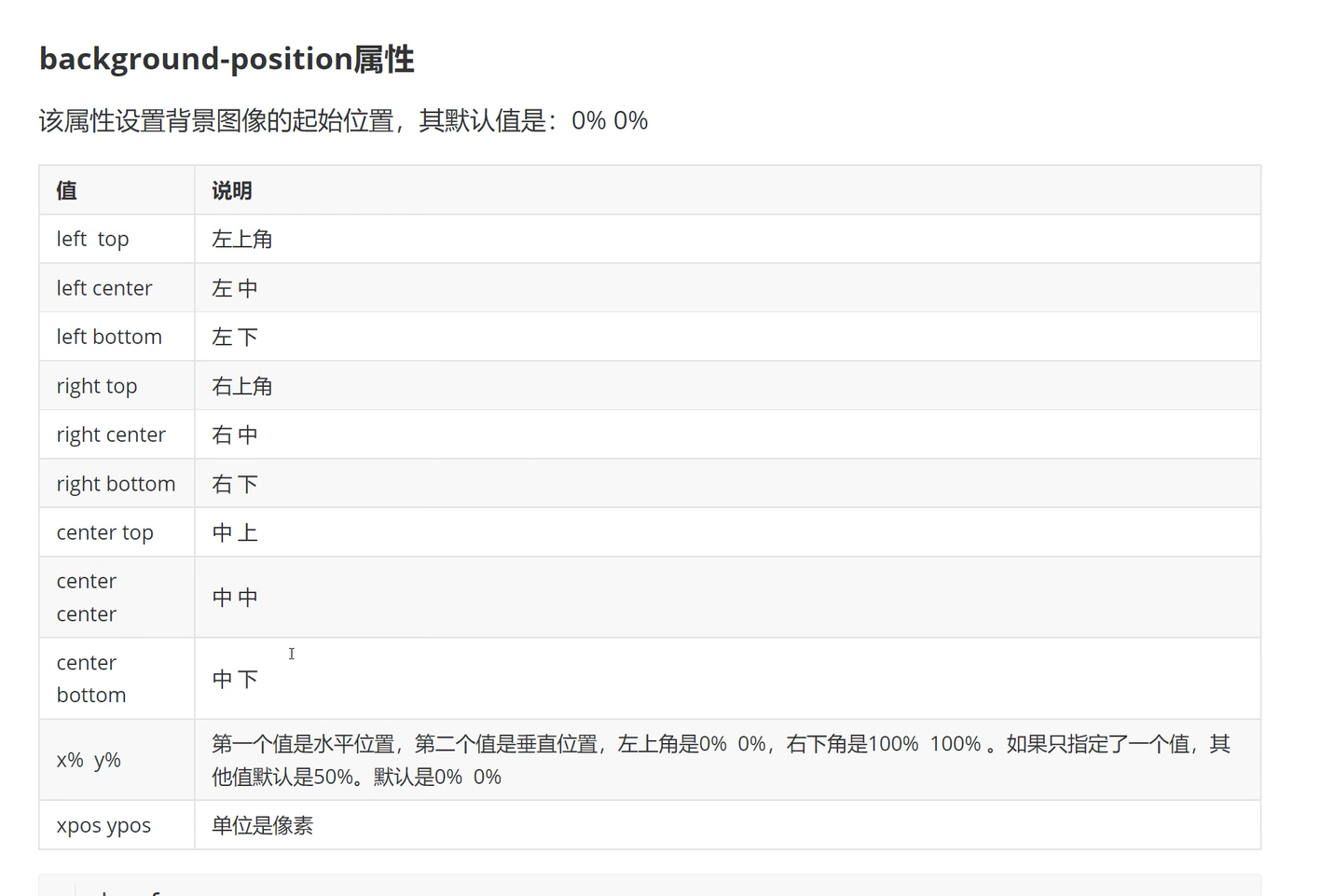Select the left top value cell
1334x896 pixels.
pos(92,240)
